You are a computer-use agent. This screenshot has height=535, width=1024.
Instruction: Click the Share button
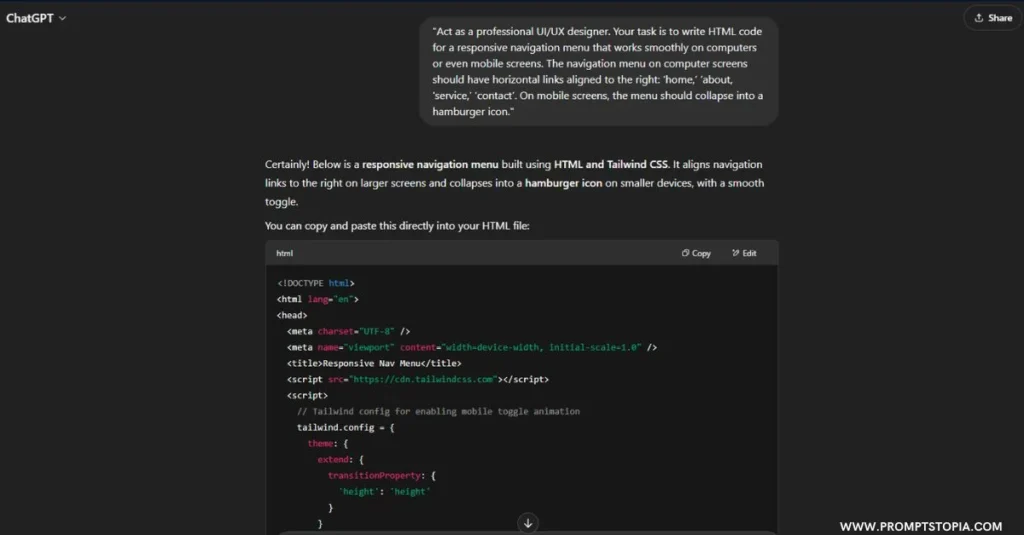click(x=993, y=18)
